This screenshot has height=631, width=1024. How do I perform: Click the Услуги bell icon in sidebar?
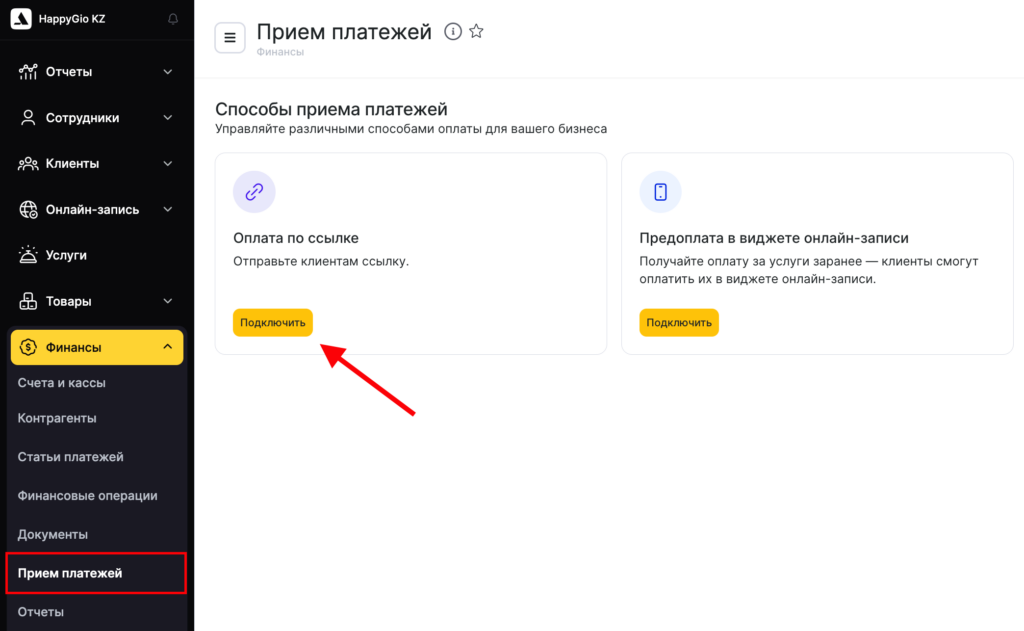pyautogui.click(x=28, y=255)
